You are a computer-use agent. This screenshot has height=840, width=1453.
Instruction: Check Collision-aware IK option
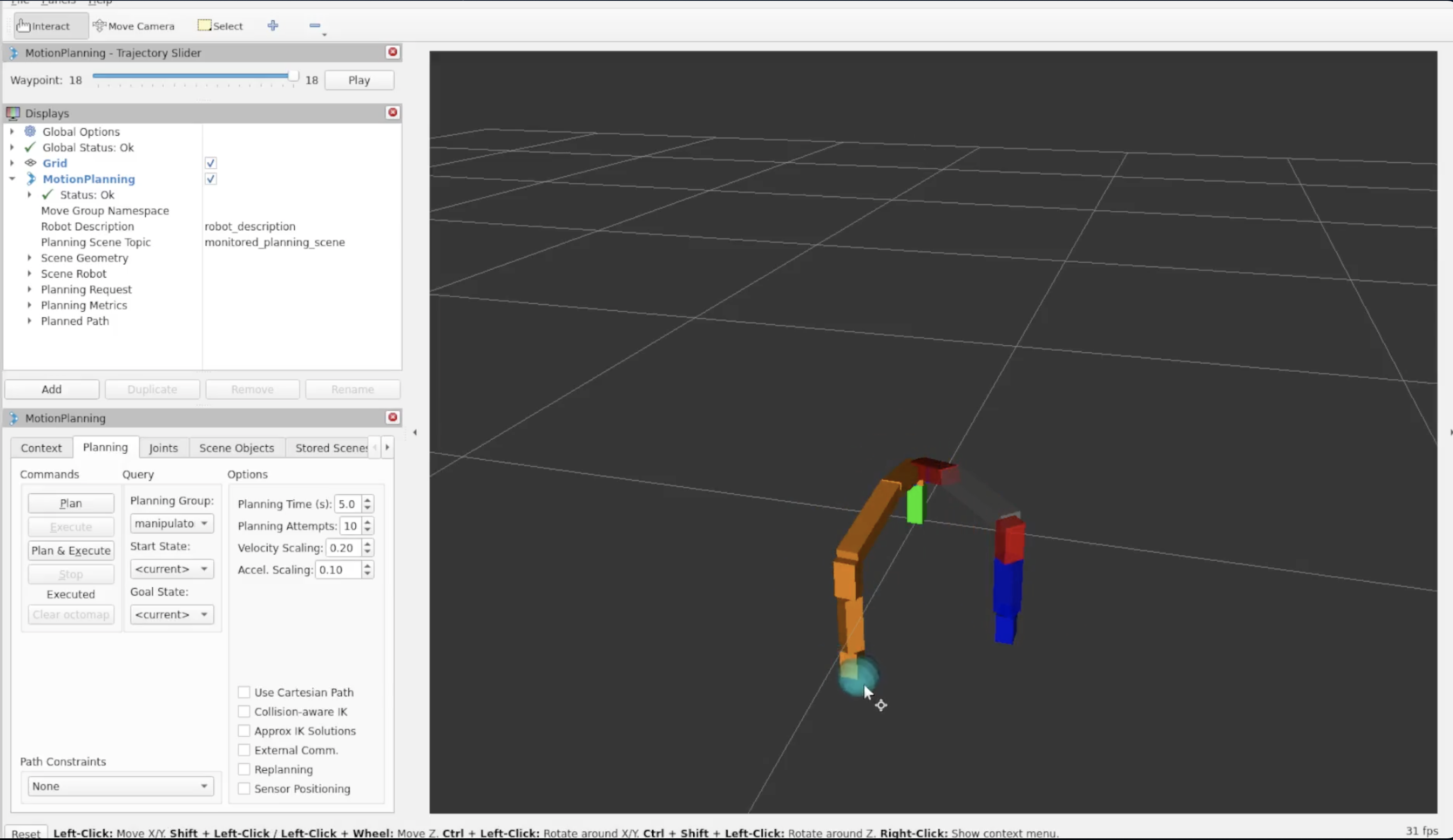tap(244, 711)
